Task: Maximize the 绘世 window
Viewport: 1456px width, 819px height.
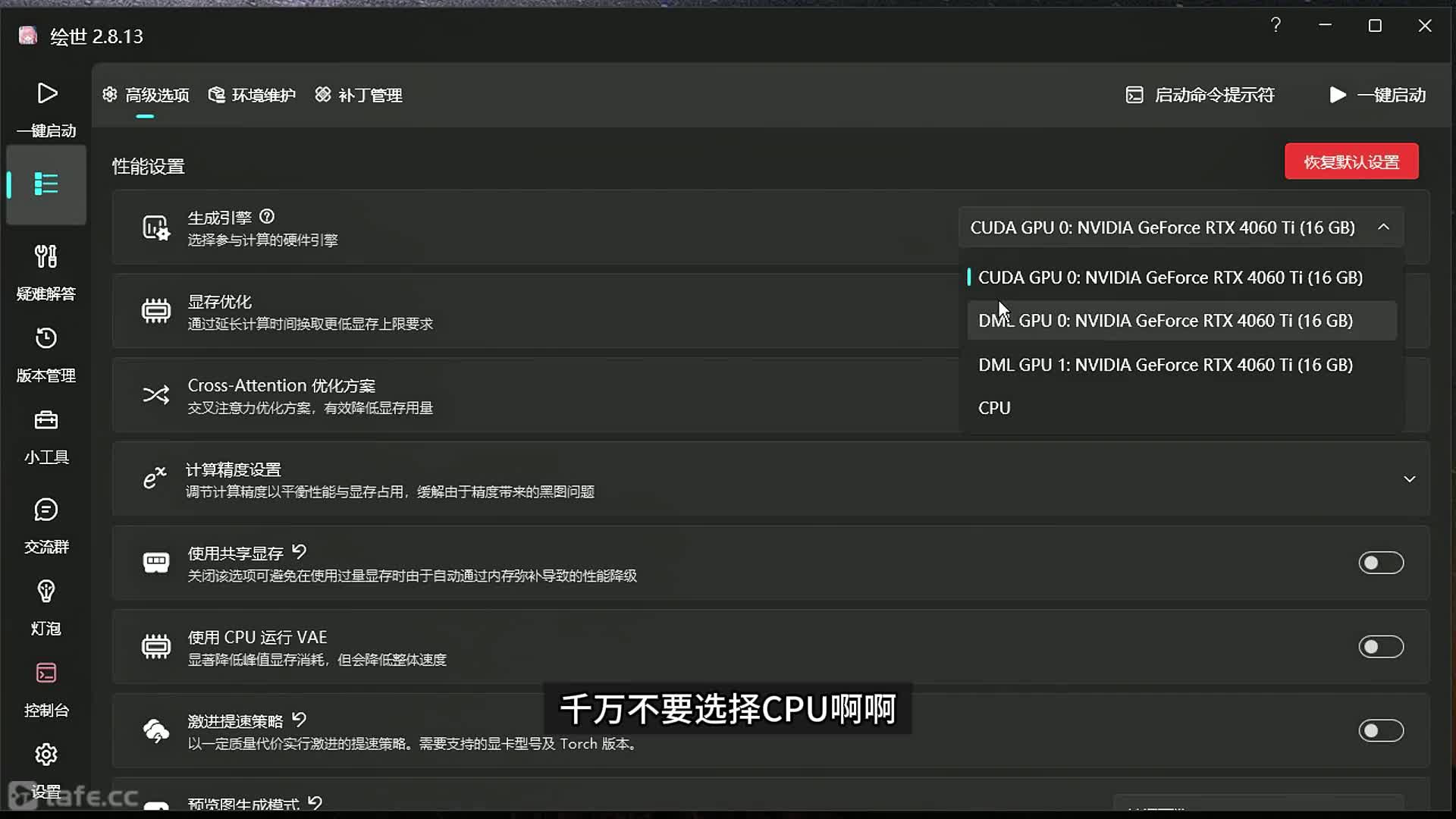Action: pos(1375,26)
